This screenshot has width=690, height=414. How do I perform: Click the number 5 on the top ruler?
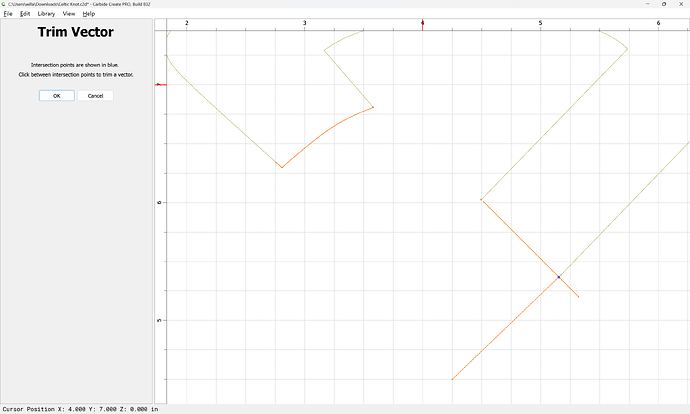[x=540, y=22]
